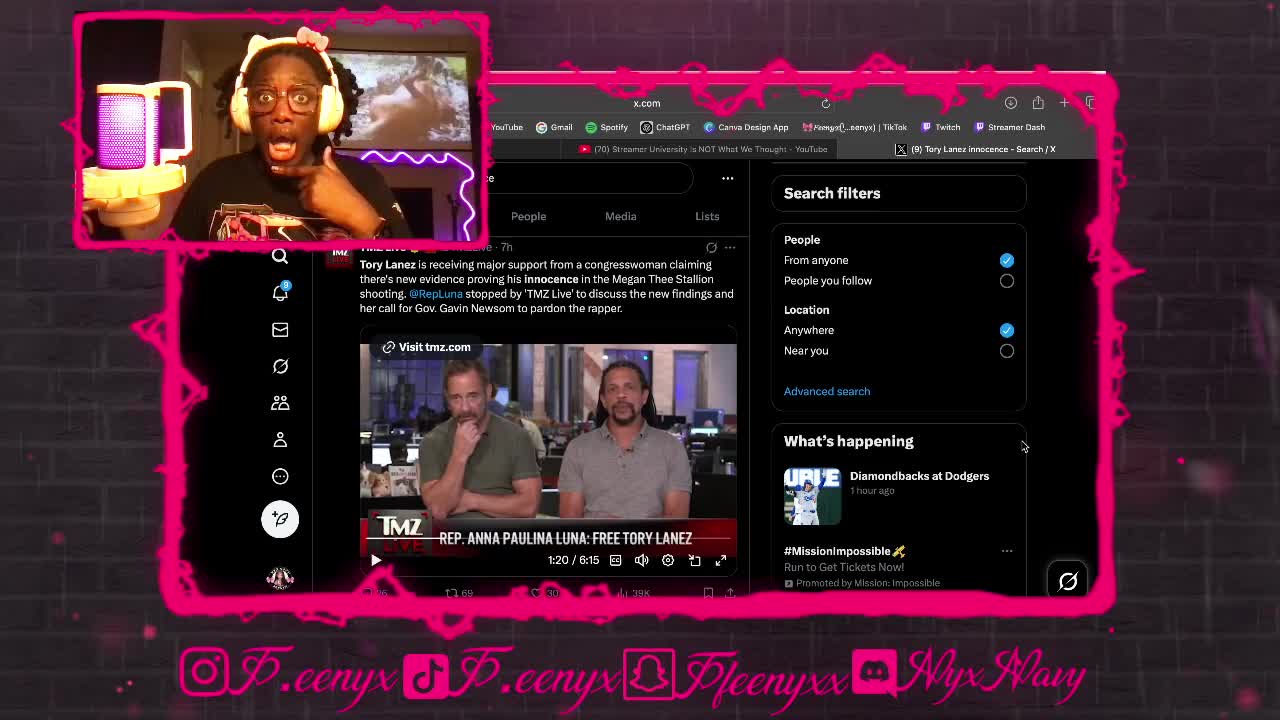
Task: Select People you follow radio option
Action: (1006, 281)
